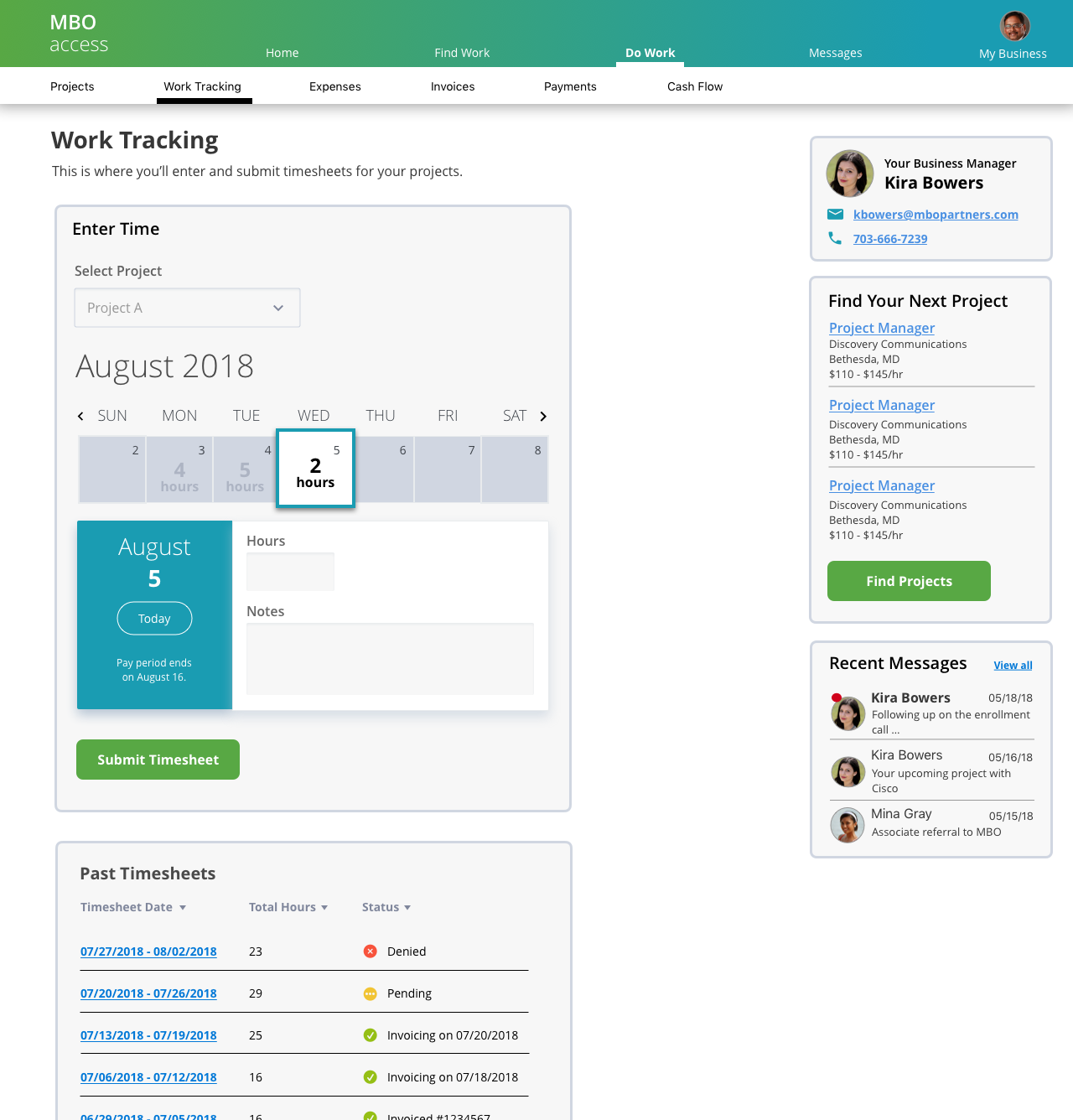
Task: Click the phone icon by 703-666-7239
Action: (835, 238)
